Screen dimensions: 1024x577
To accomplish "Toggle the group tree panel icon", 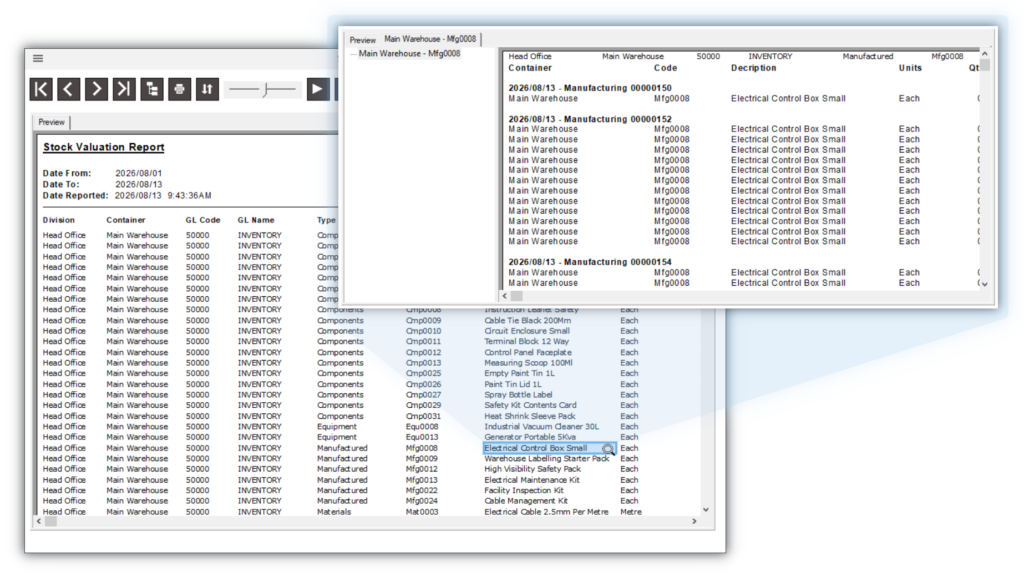I will 152,89.
